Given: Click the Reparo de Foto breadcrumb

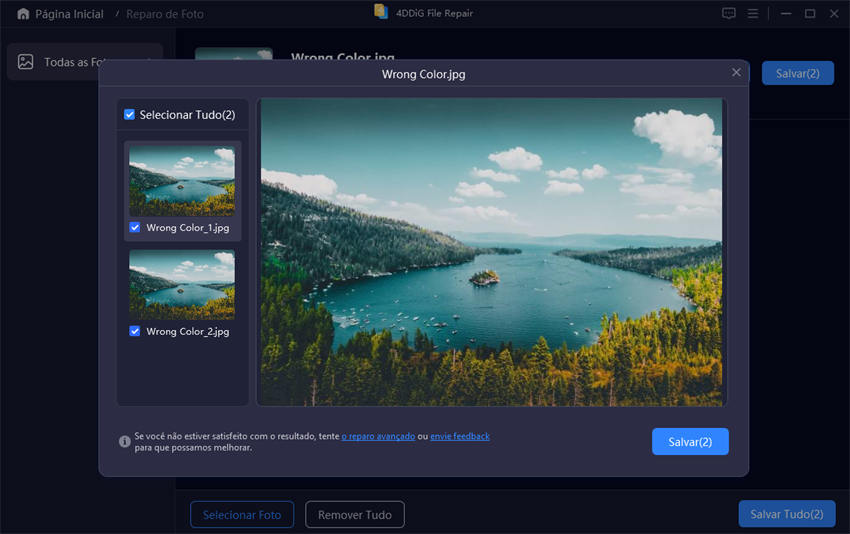Looking at the screenshot, I should pos(165,14).
